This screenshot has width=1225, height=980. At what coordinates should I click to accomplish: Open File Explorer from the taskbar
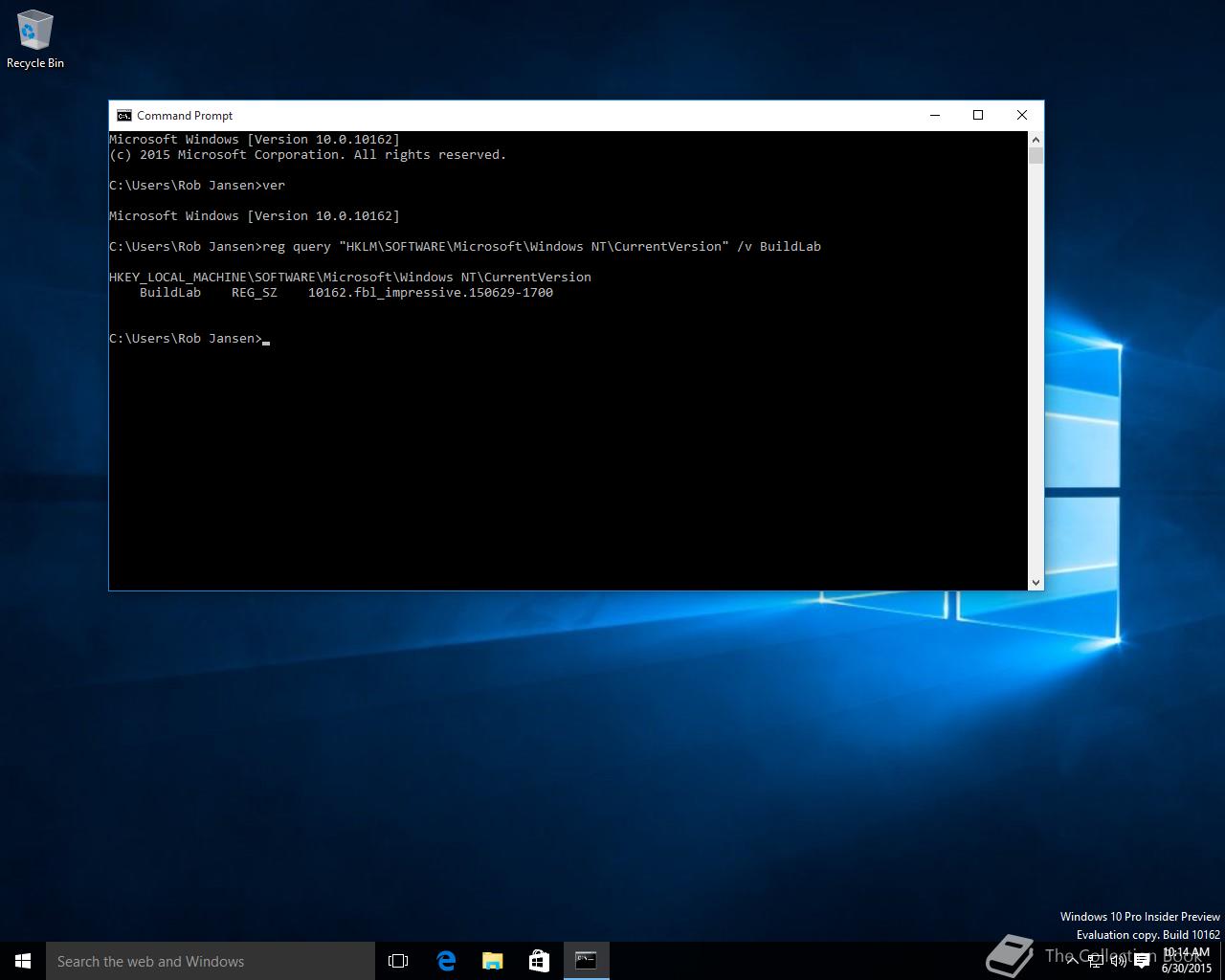pos(493,961)
